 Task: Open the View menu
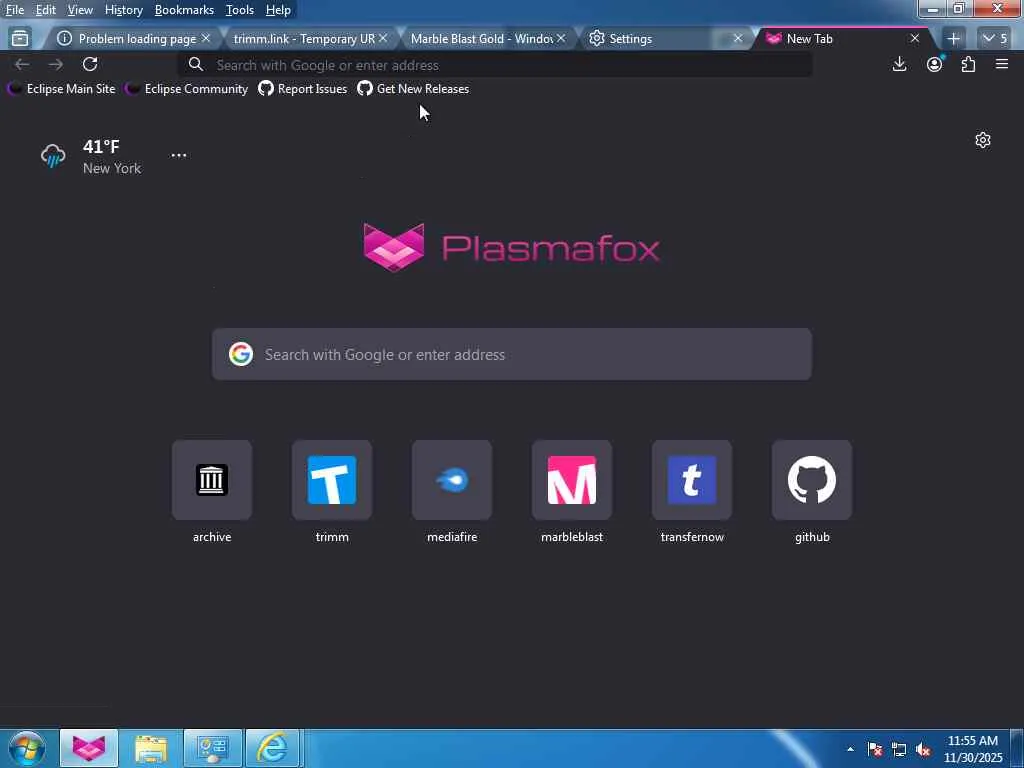80,10
